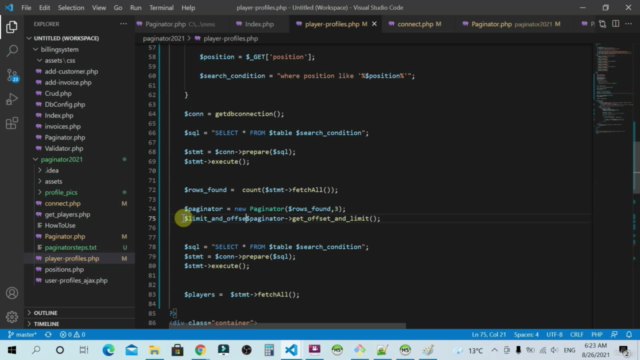
Task: Split the editor to the right
Action: (616, 24)
